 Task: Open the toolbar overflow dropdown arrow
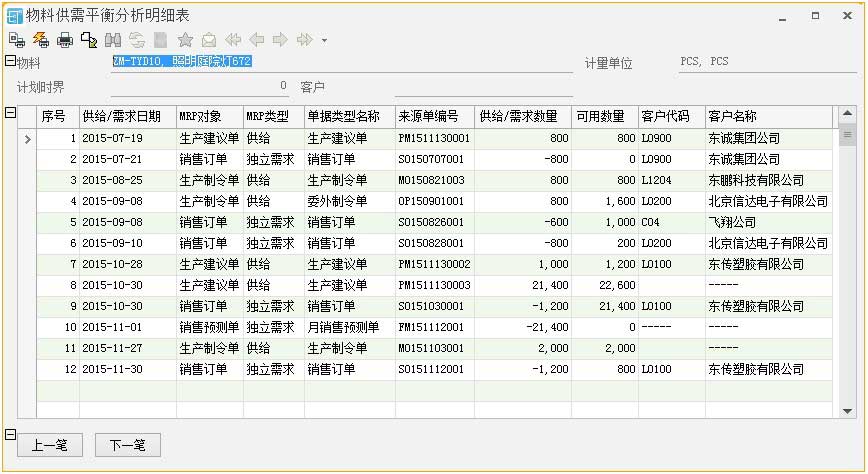pos(324,41)
